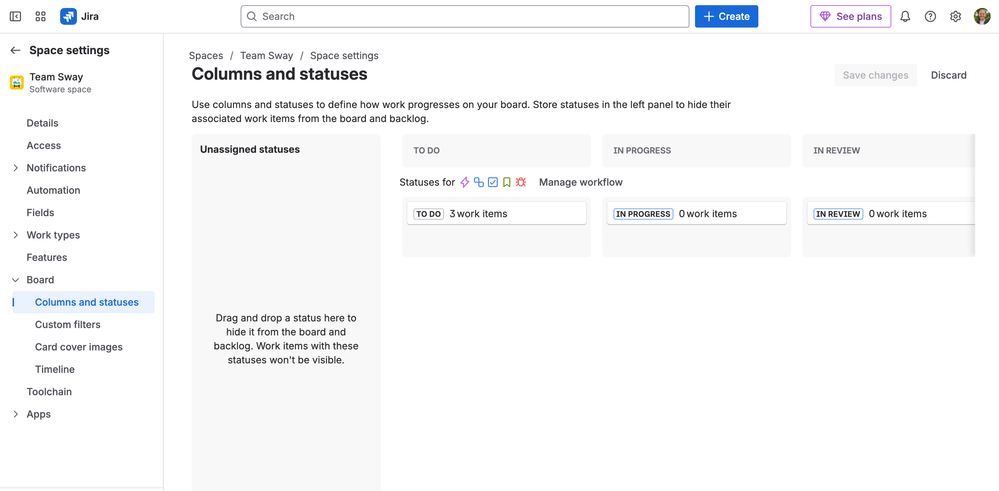Click the Create button
This screenshot has width=999, height=491.
click(x=726, y=17)
